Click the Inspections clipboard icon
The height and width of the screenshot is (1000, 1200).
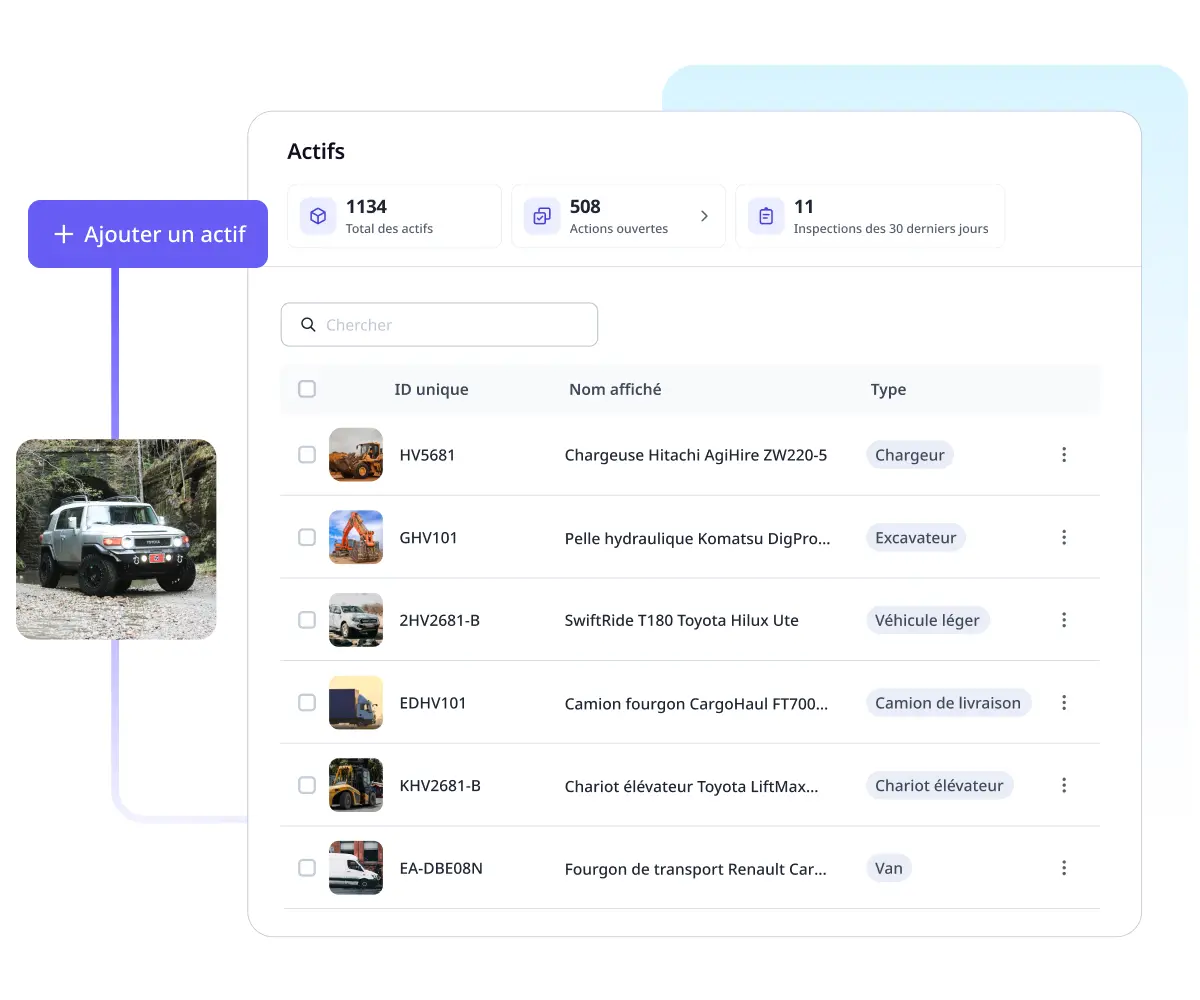click(x=766, y=216)
